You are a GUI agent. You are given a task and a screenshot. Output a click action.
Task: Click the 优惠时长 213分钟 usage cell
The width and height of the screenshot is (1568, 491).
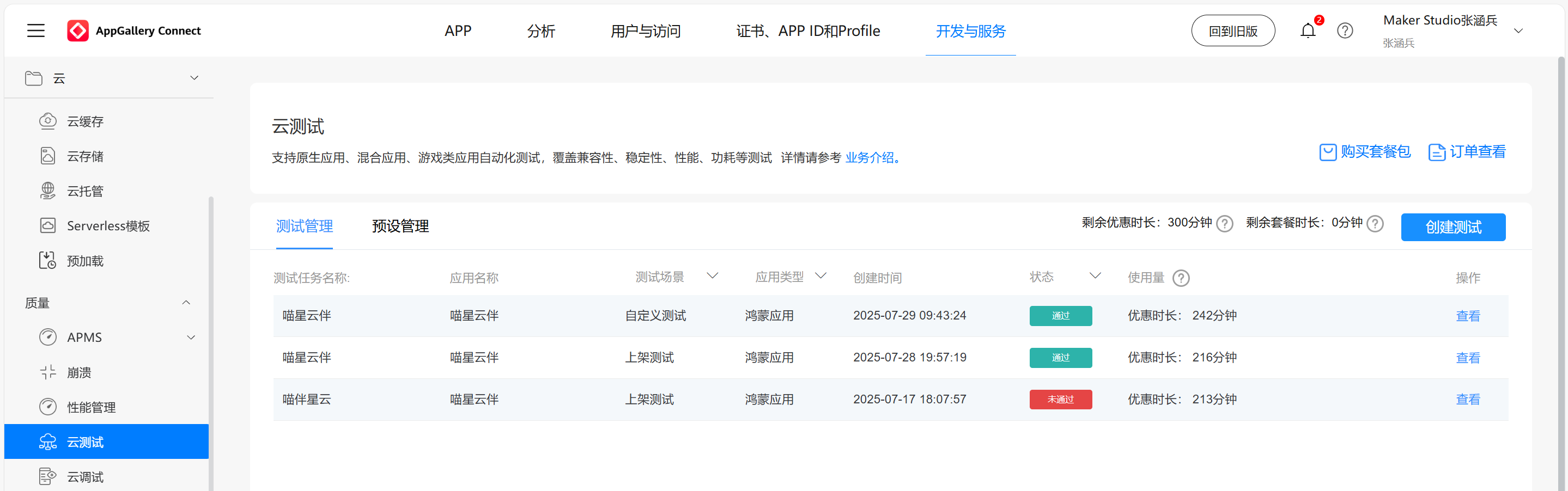click(1182, 399)
